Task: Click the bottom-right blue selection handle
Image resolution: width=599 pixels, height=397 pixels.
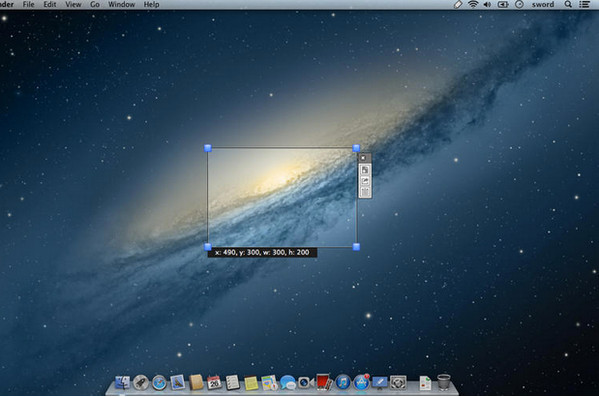Action: [356, 247]
